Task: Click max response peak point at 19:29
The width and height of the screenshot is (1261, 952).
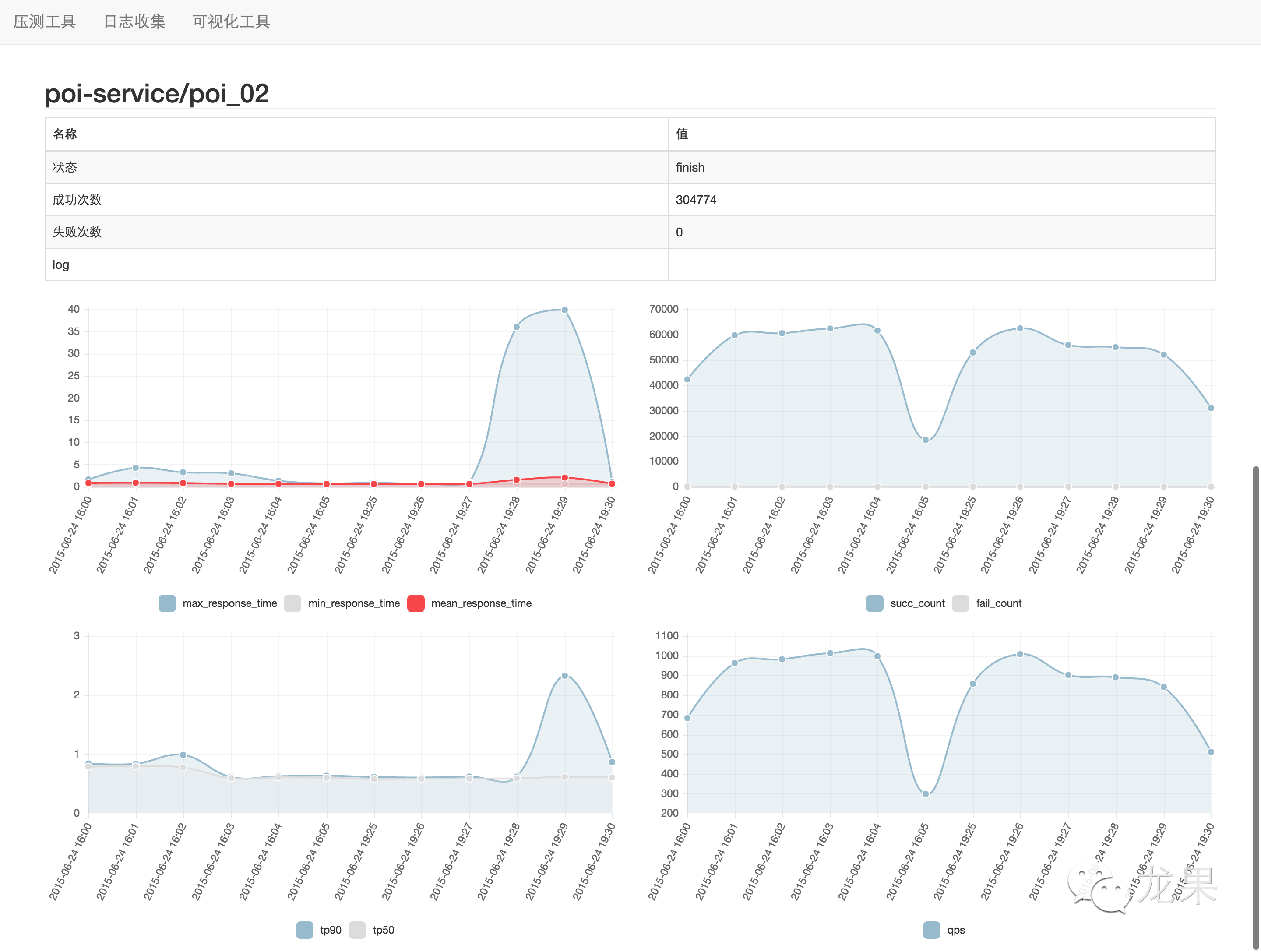Action: pyautogui.click(x=564, y=310)
